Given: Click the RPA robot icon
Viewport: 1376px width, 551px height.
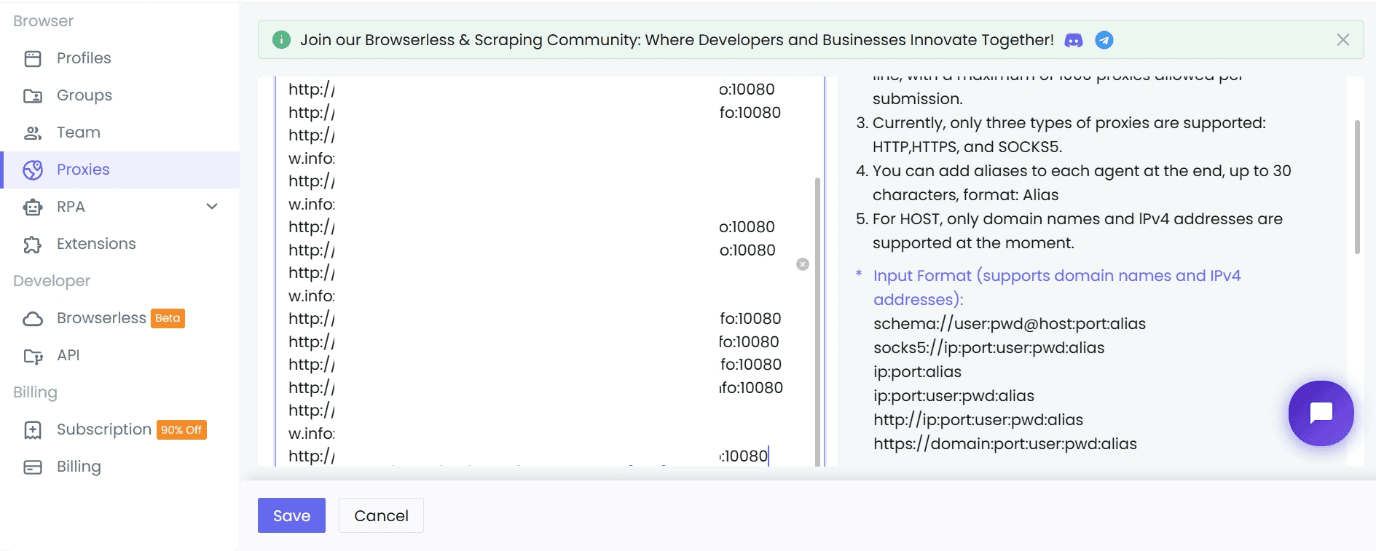Looking at the screenshot, I should 33,207.
